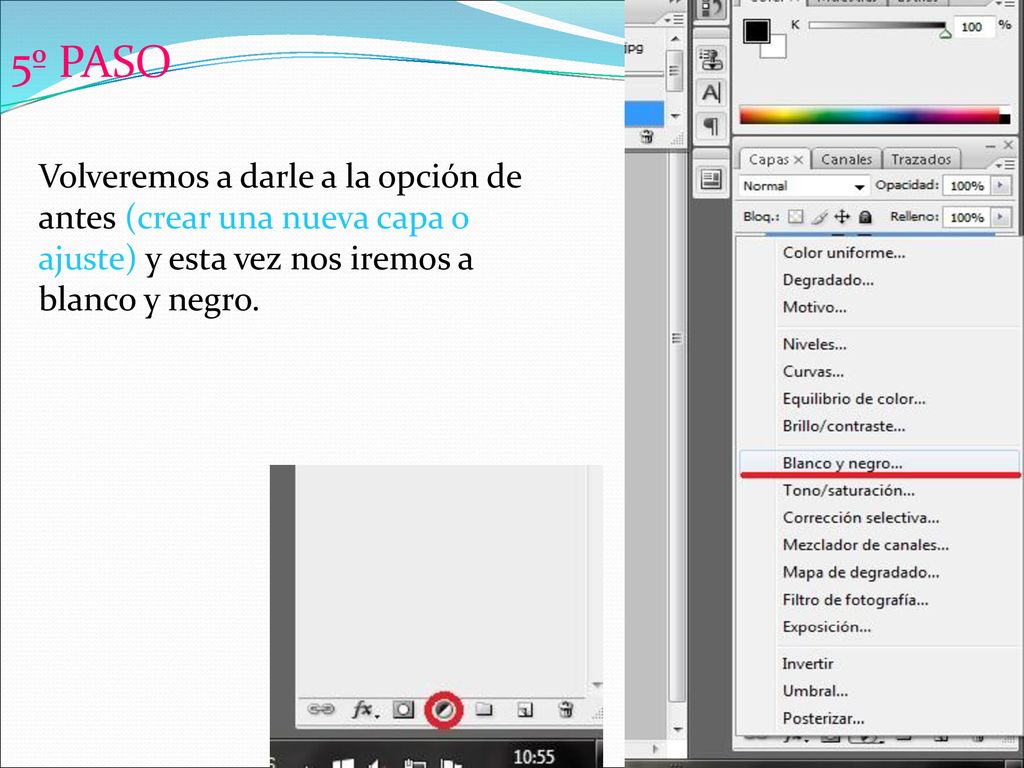Click the white background color swatch
The image size is (1024, 768).
click(777, 49)
